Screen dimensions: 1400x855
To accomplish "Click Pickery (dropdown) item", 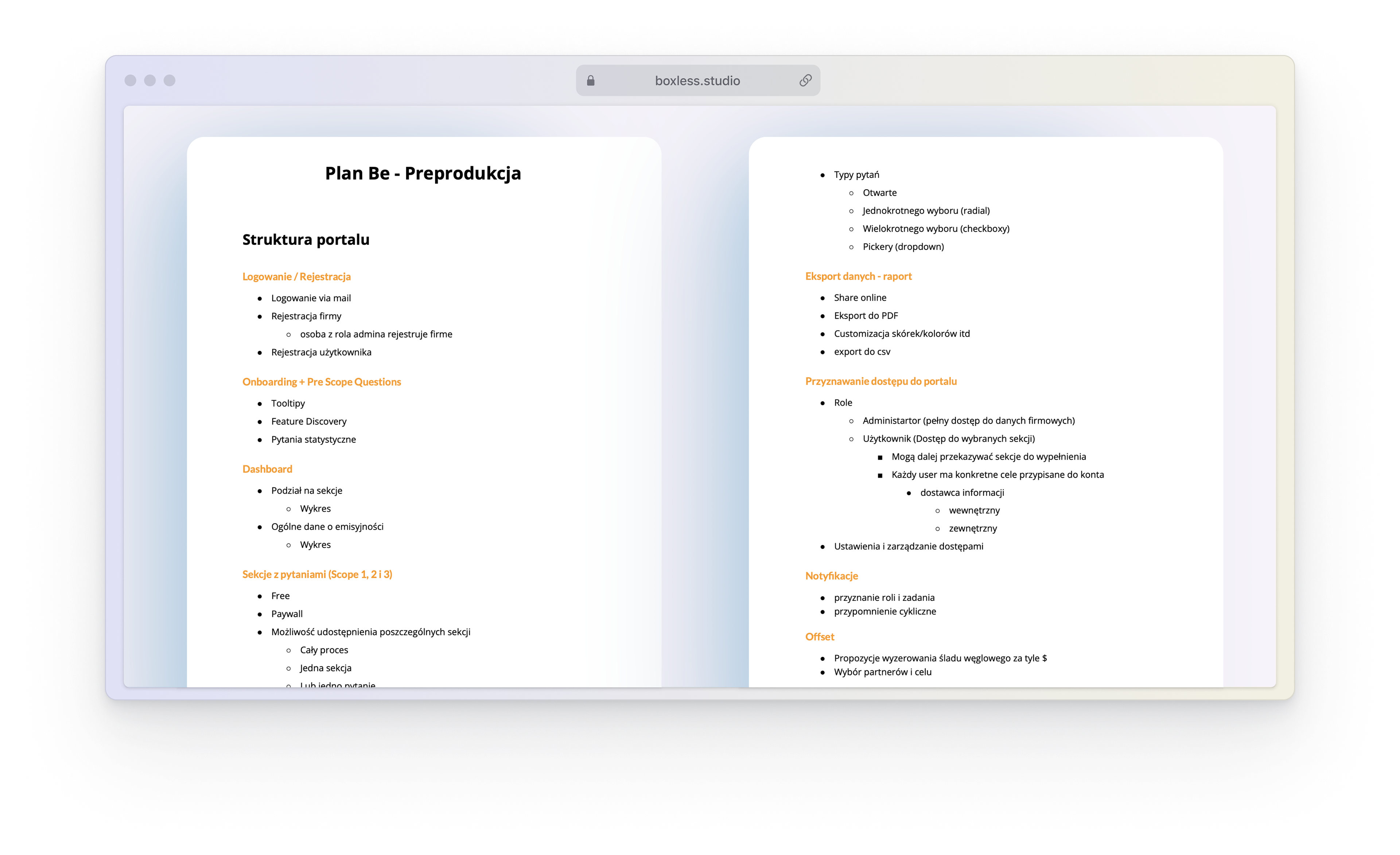I will [x=903, y=247].
